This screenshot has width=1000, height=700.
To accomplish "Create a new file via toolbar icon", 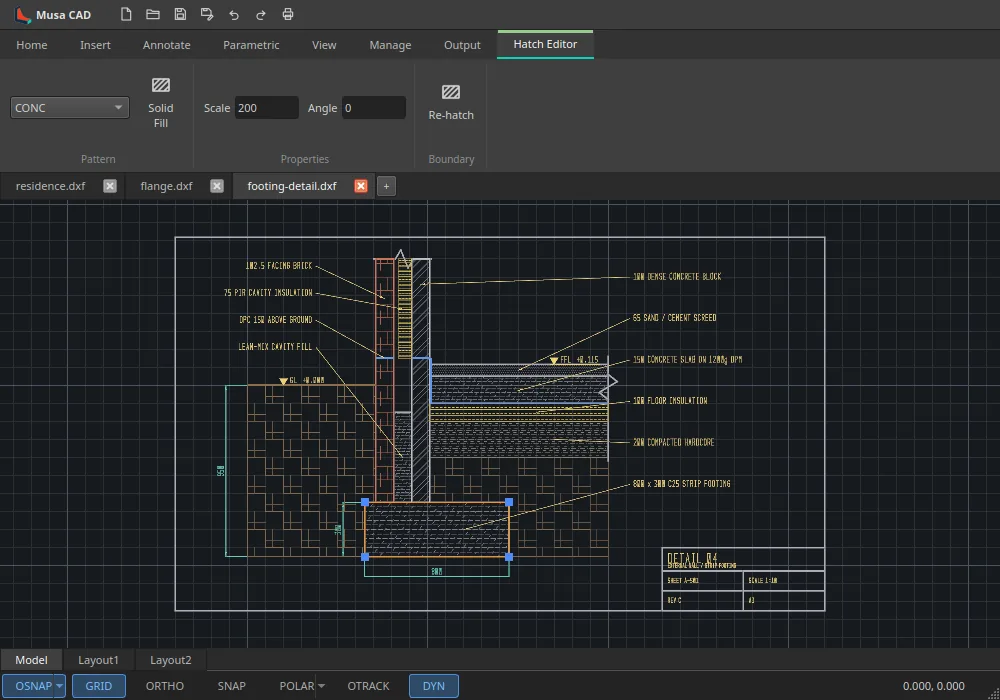I will point(126,14).
